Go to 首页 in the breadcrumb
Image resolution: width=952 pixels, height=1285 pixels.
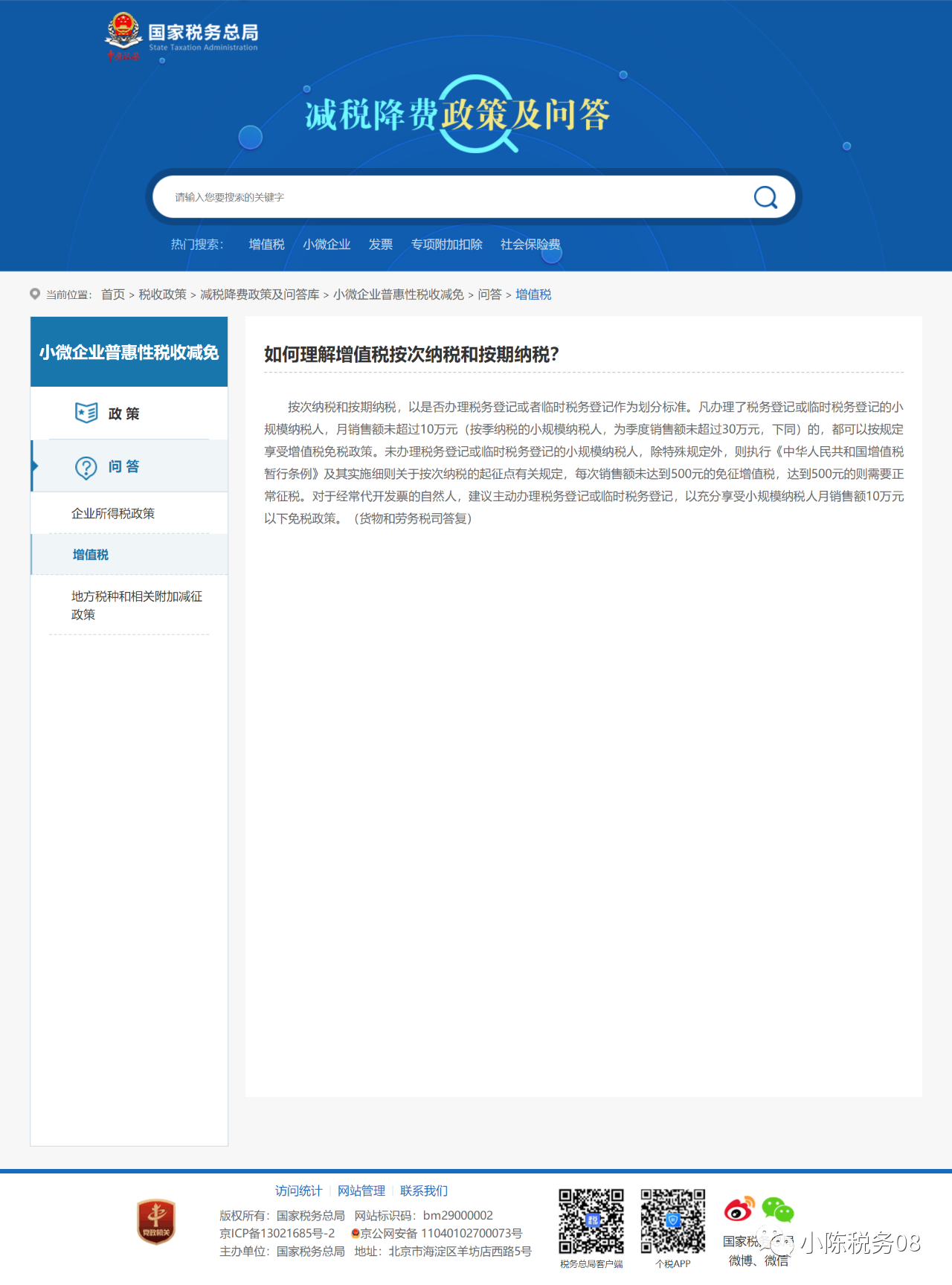[x=113, y=294]
